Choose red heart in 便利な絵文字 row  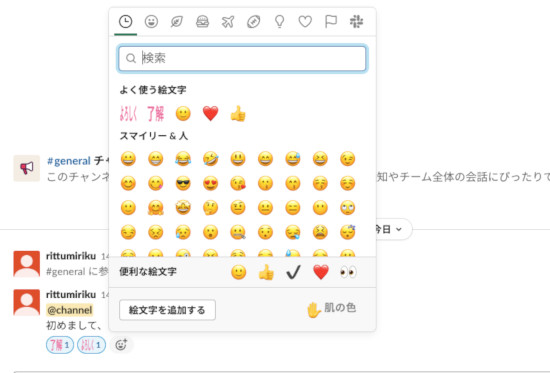(321, 272)
